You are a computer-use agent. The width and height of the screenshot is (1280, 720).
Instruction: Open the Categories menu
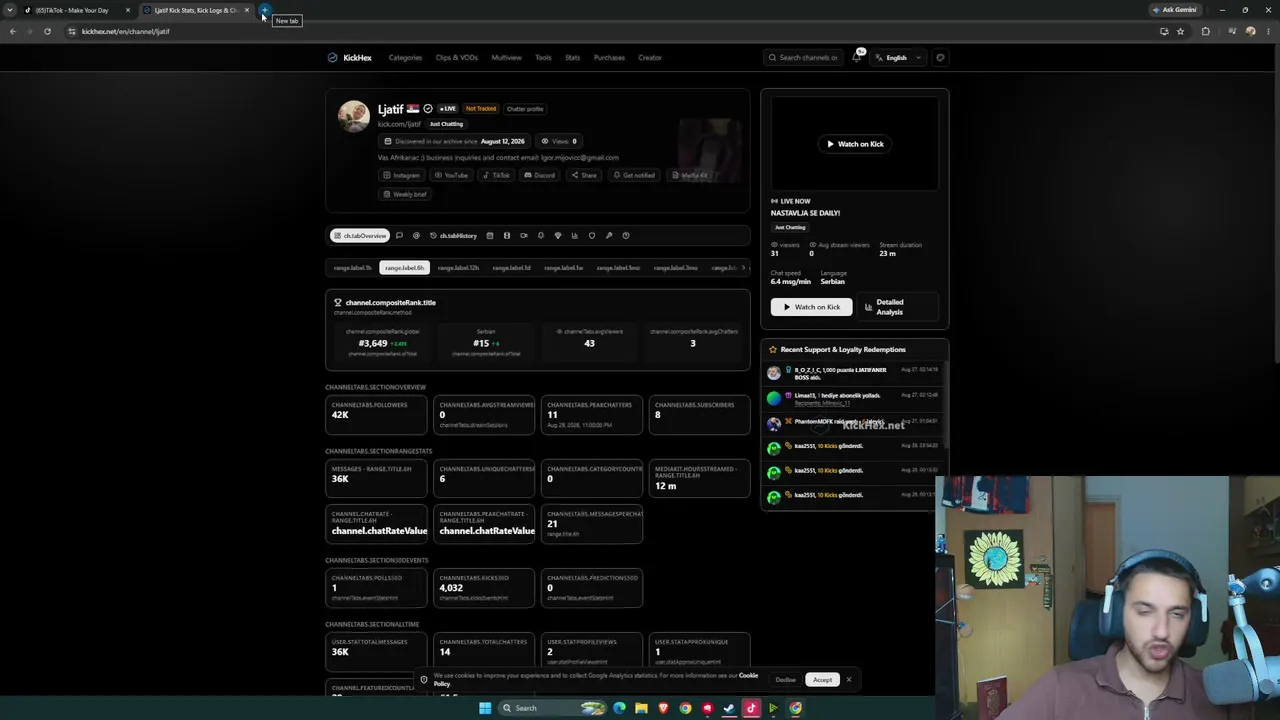pyautogui.click(x=405, y=57)
